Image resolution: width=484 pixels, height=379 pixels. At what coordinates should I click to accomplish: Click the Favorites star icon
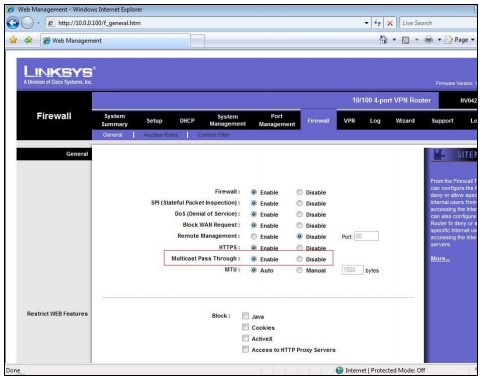coord(13,40)
